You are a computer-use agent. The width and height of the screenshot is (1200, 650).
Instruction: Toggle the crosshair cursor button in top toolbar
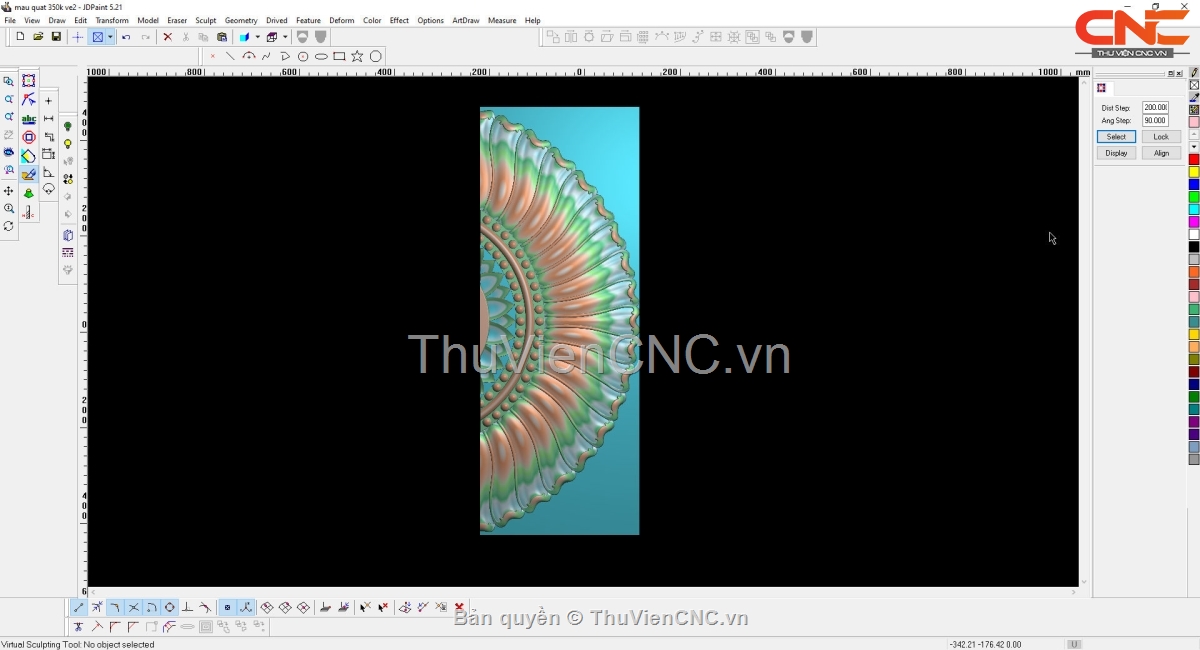click(77, 37)
